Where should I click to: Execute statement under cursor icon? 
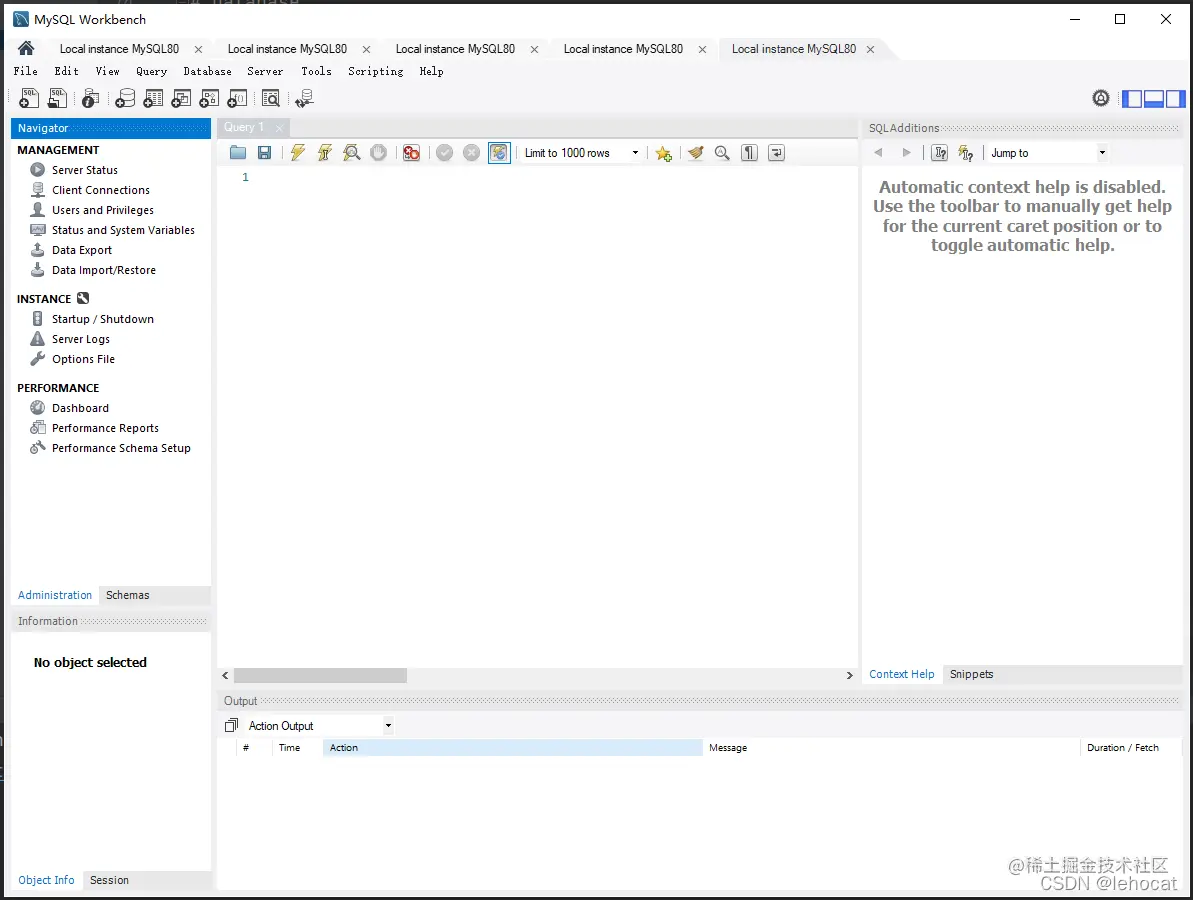tap(325, 153)
